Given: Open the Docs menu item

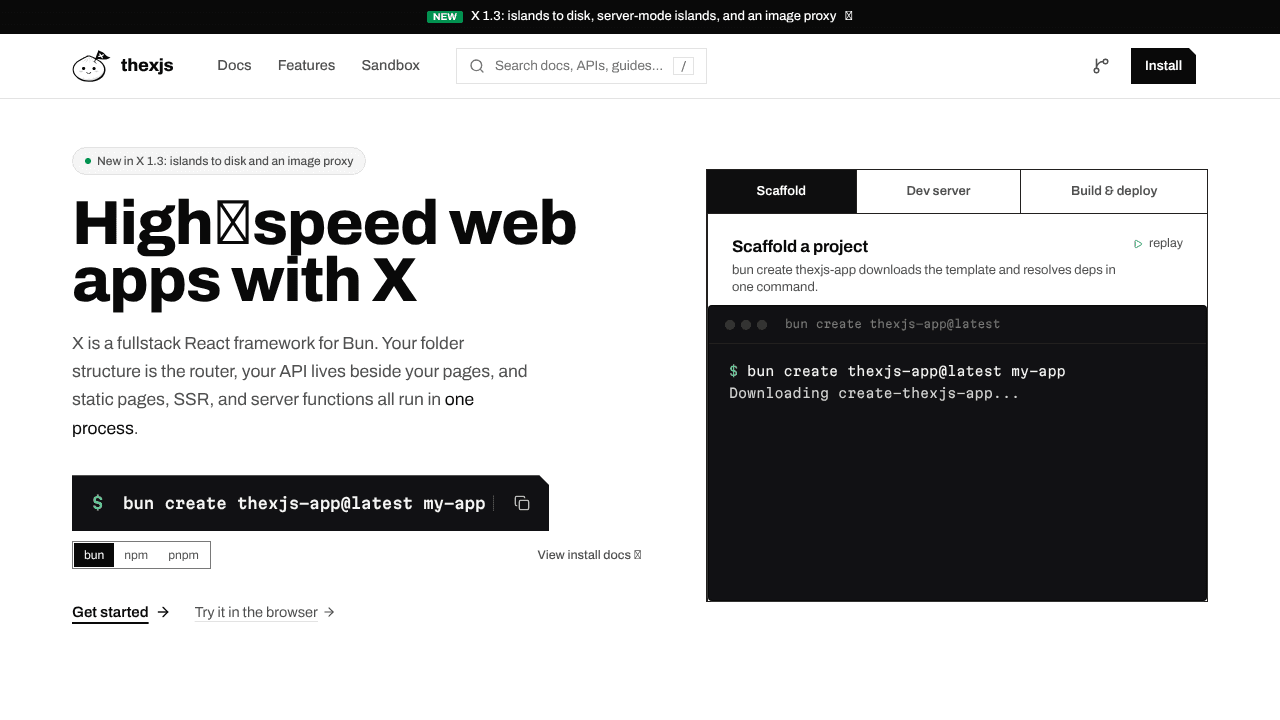Looking at the screenshot, I should pyautogui.click(x=234, y=65).
